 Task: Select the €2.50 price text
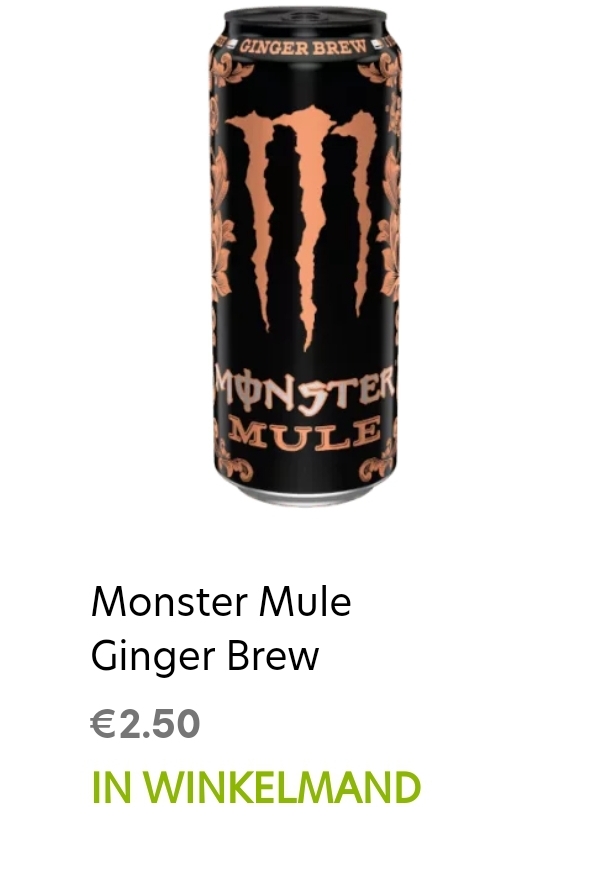click(x=145, y=723)
